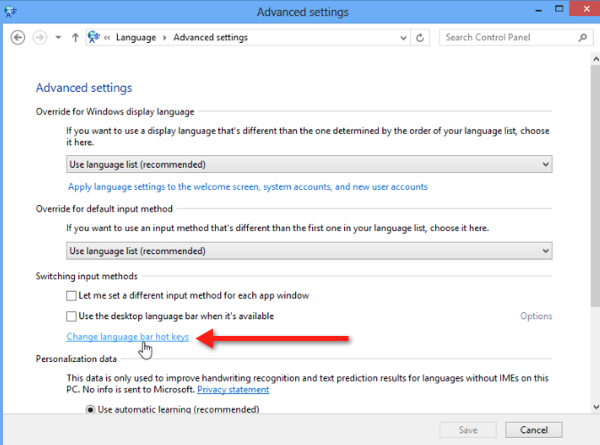Image resolution: width=600 pixels, height=445 pixels.
Task: Click the vertical scrollbar down arrow
Action: point(596,407)
